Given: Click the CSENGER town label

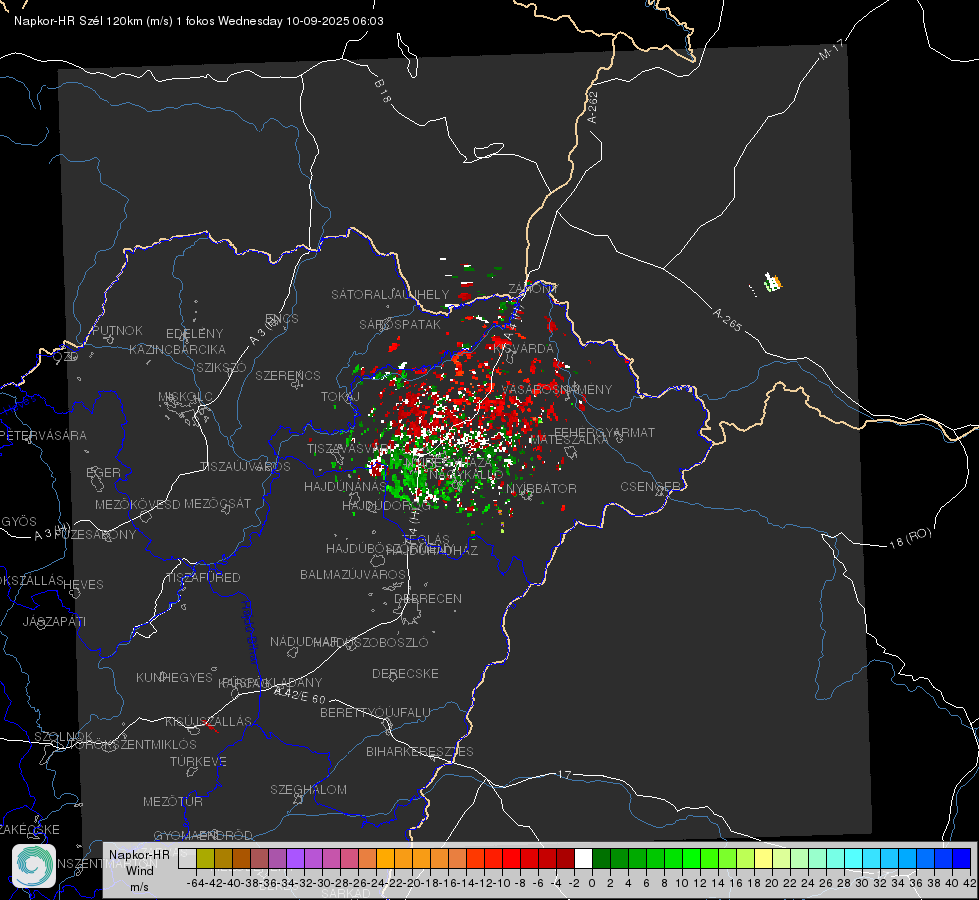Looking at the screenshot, I should [x=650, y=487].
